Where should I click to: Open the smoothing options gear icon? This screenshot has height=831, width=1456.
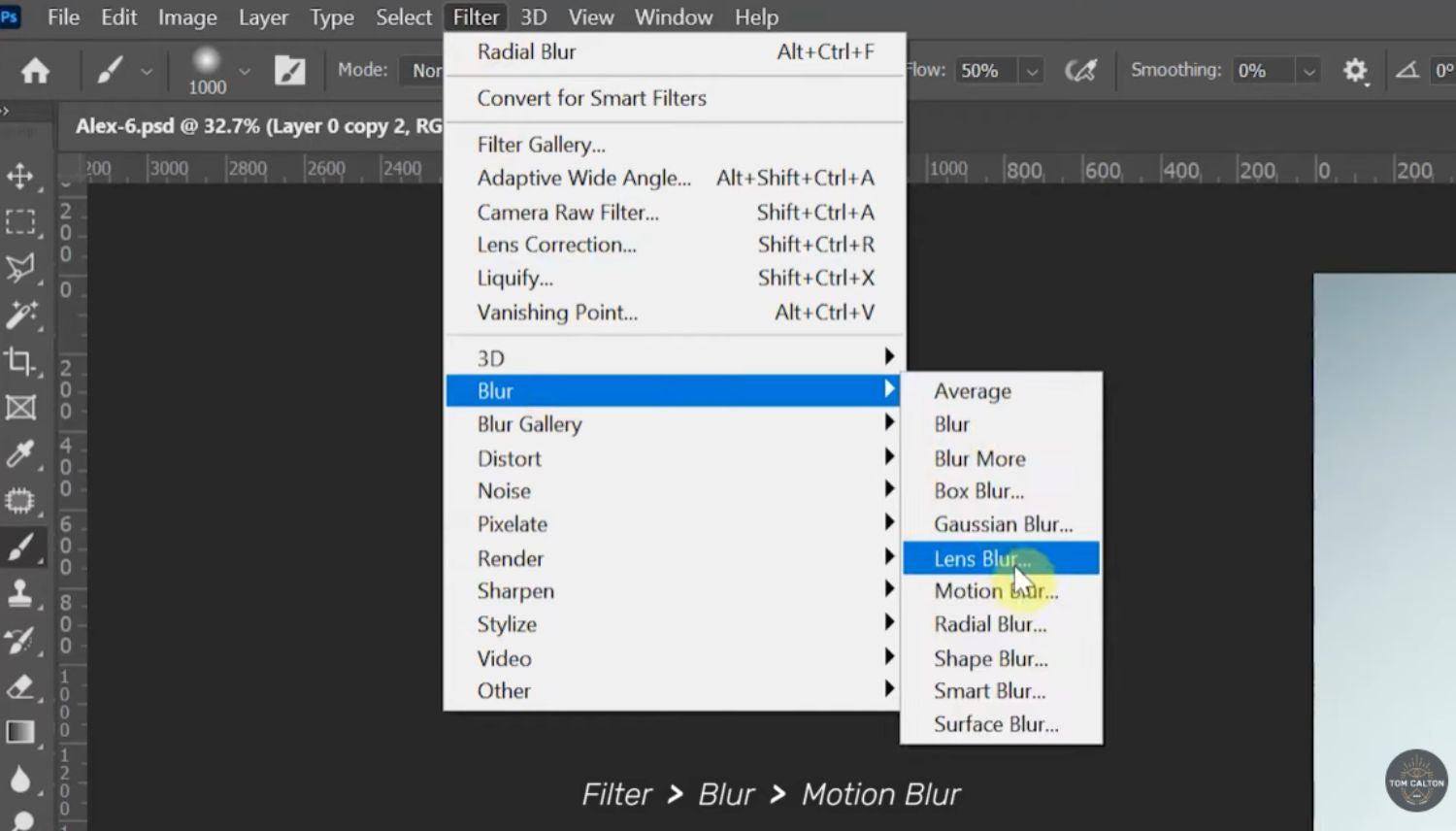click(1355, 70)
